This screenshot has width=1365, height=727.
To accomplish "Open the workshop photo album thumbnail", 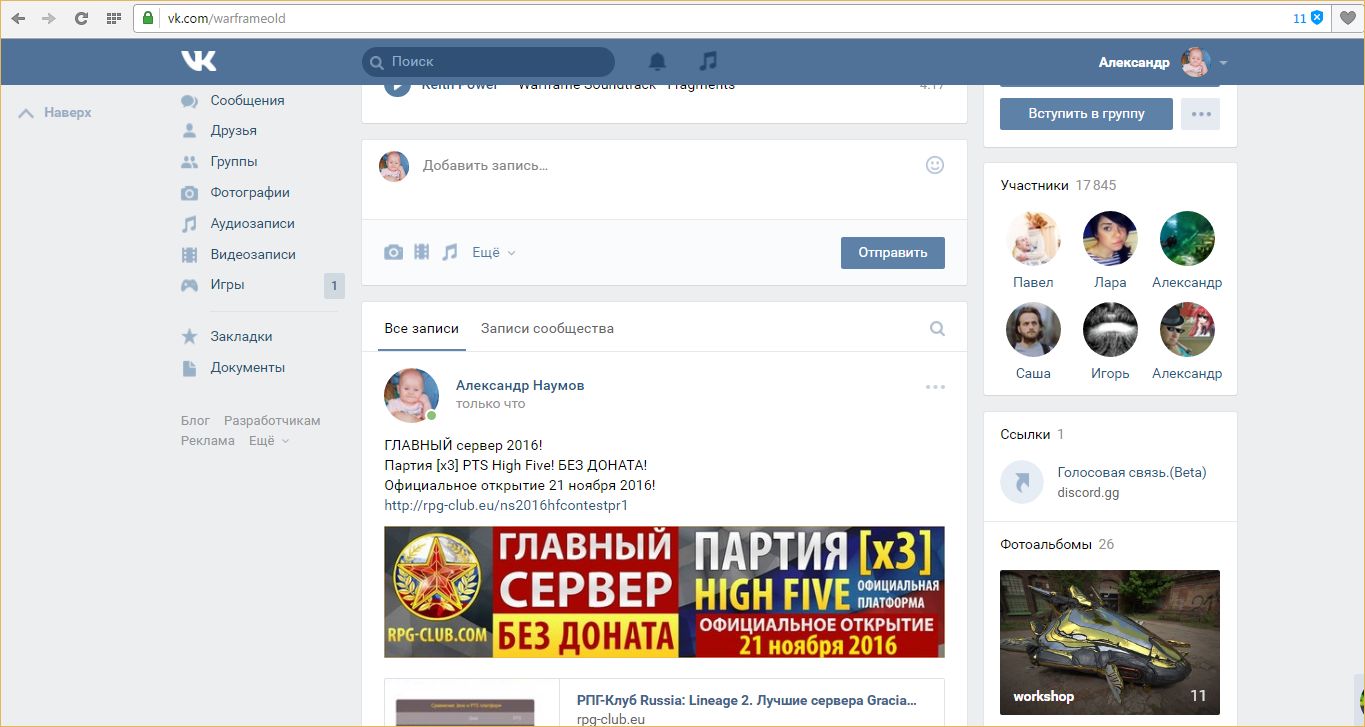I will (1109, 642).
